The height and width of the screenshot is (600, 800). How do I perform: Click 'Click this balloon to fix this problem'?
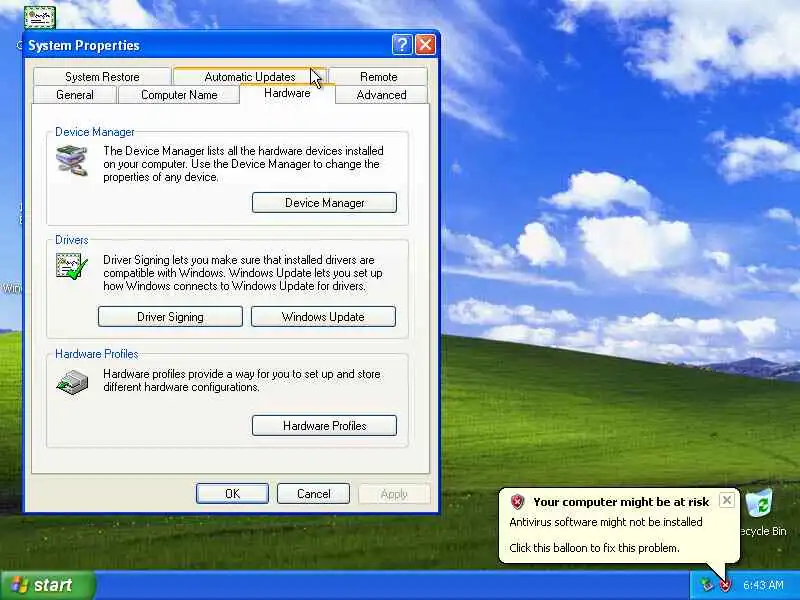click(x=594, y=548)
